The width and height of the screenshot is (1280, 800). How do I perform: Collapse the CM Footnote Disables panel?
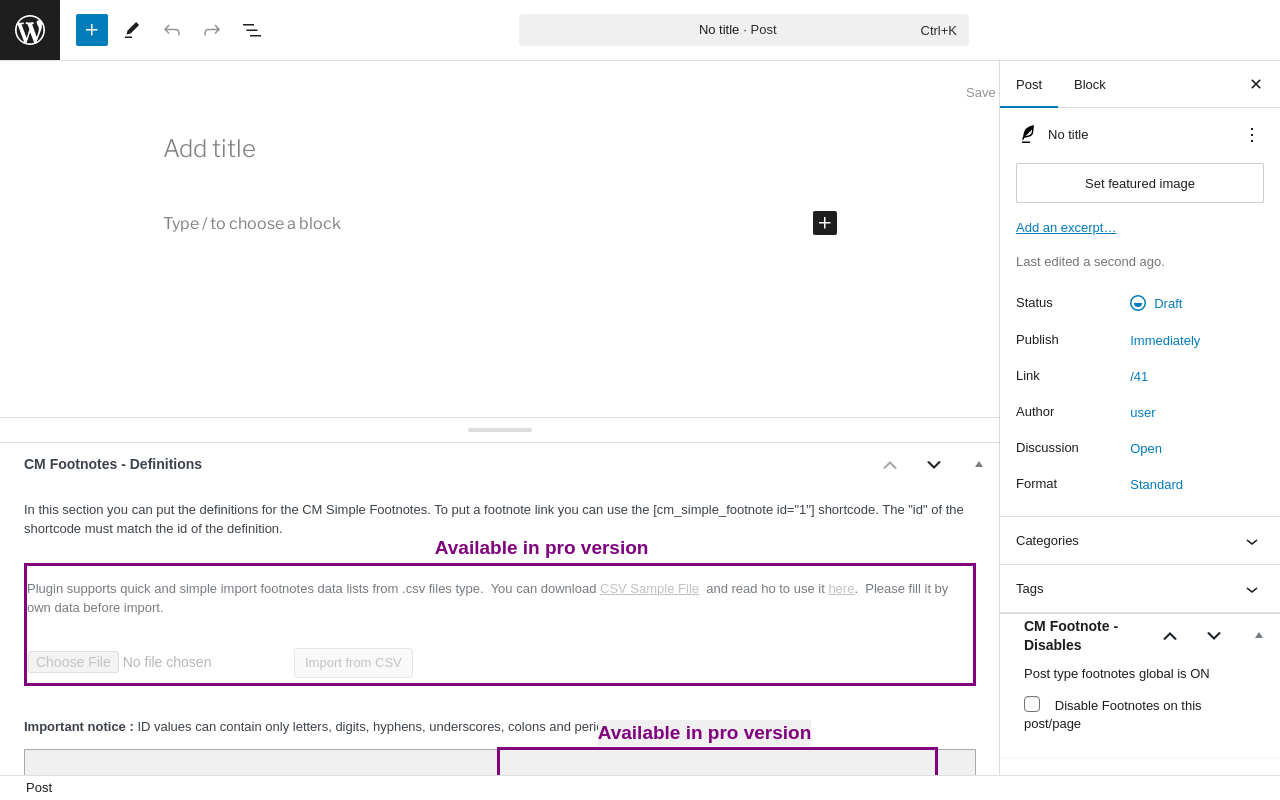coord(1259,635)
